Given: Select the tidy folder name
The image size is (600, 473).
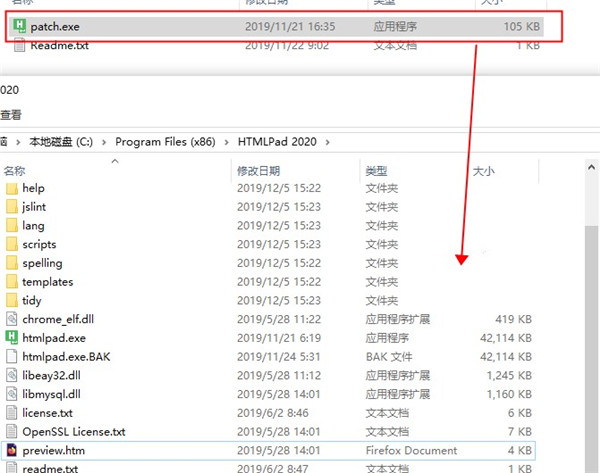Looking at the screenshot, I should tap(32, 301).
